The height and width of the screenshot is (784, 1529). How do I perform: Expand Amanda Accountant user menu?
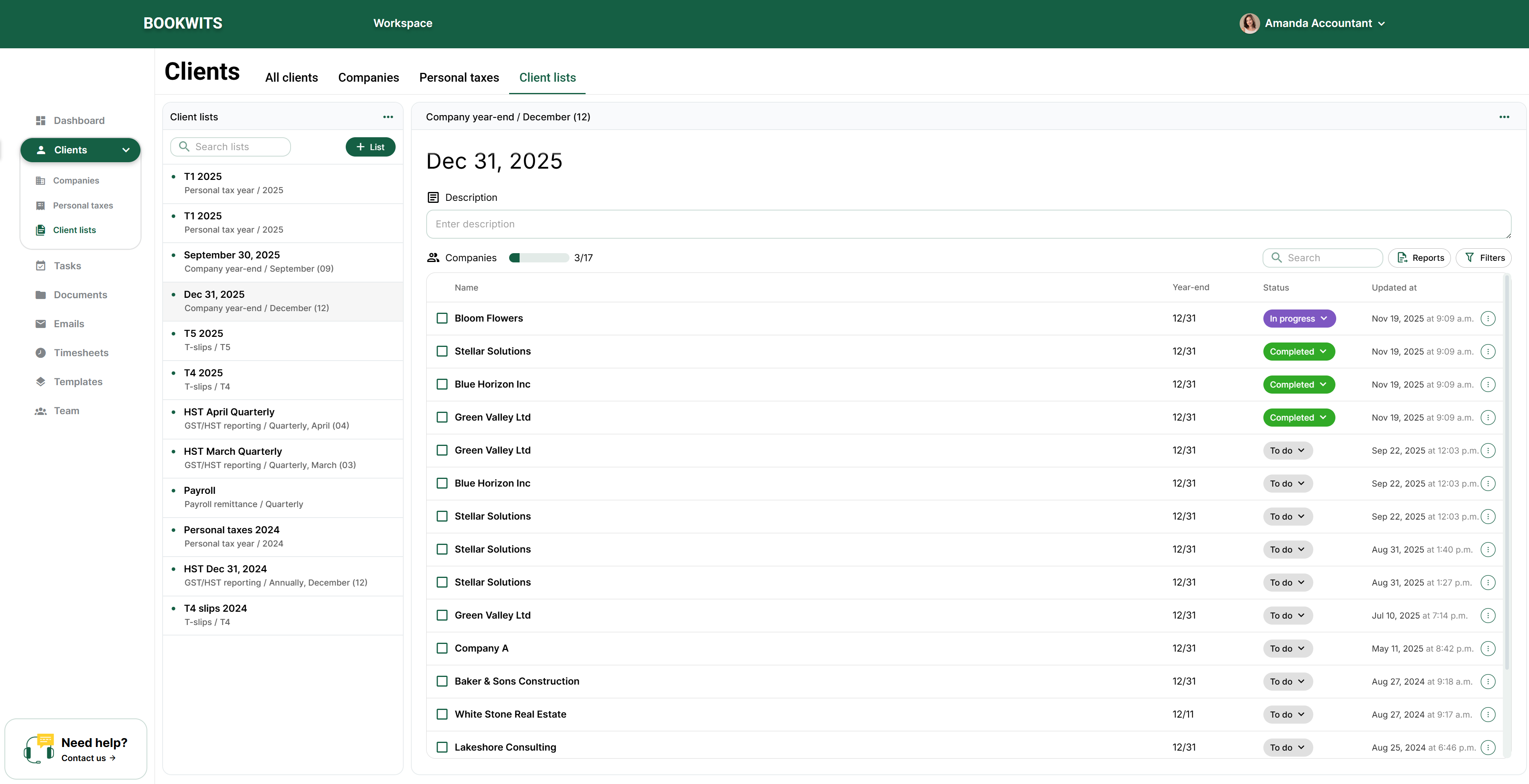click(x=1317, y=23)
